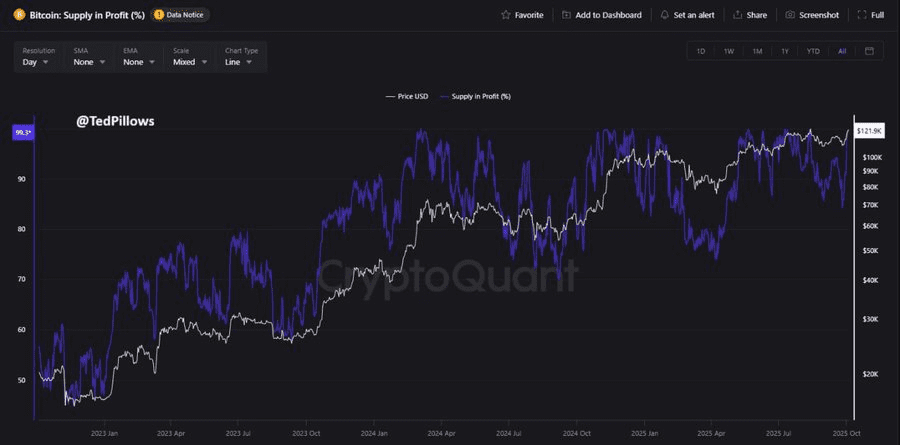Click the $121.9K price label on axis

(x=868, y=131)
